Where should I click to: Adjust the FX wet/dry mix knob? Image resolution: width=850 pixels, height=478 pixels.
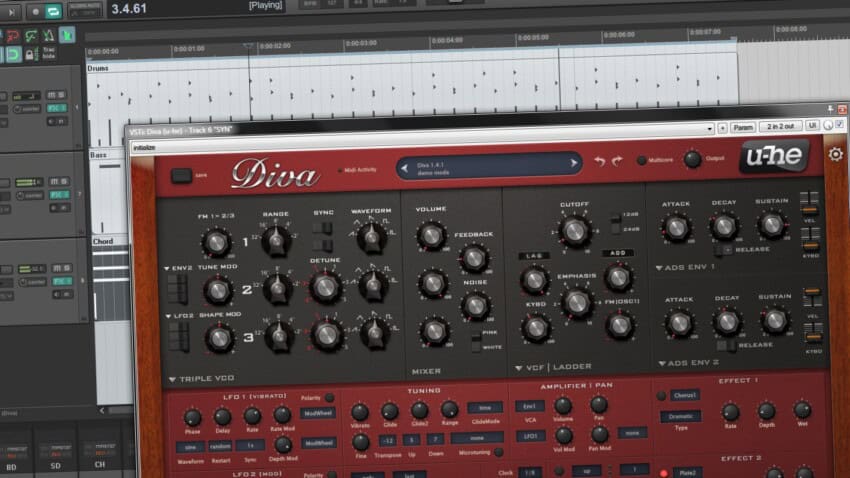click(828, 125)
